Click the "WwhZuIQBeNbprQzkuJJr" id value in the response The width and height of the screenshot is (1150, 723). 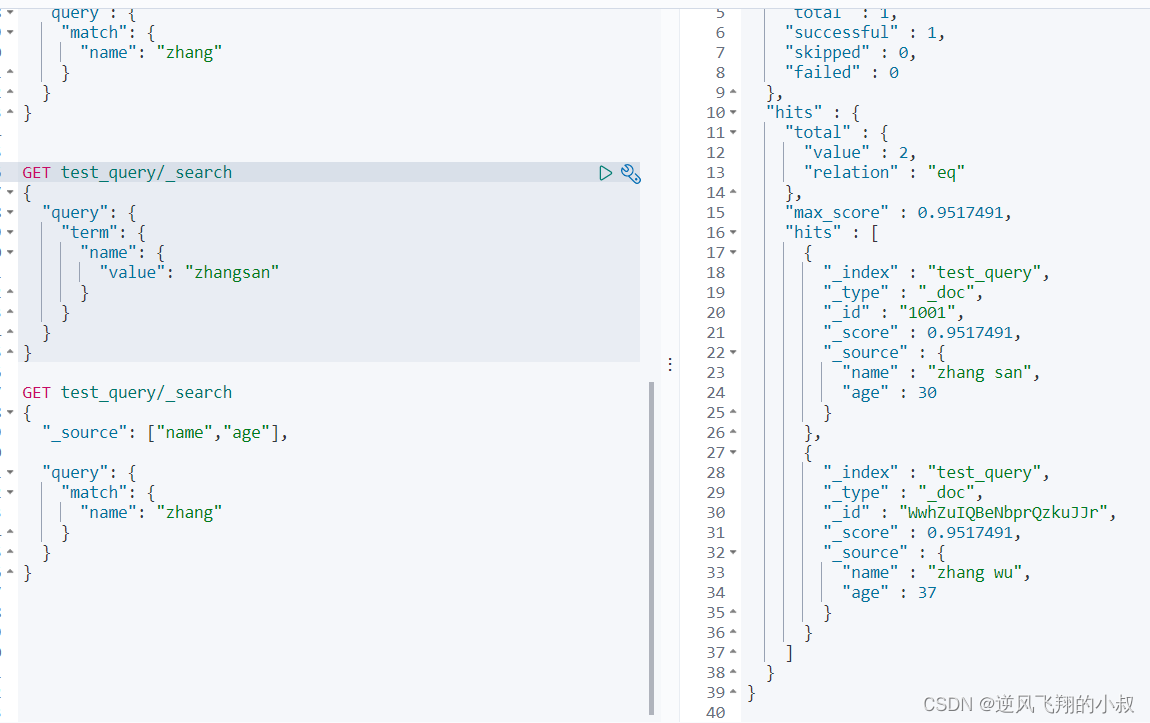(1006, 513)
